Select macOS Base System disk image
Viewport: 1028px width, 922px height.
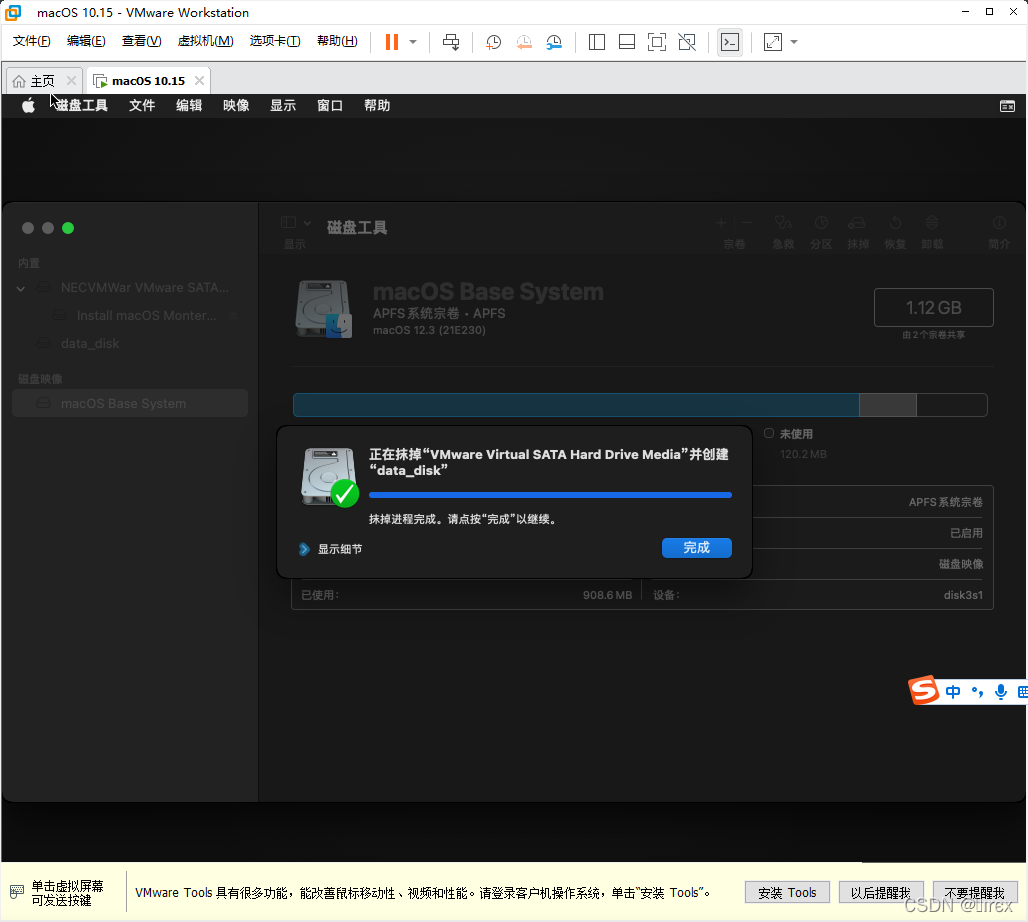pos(130,403)
